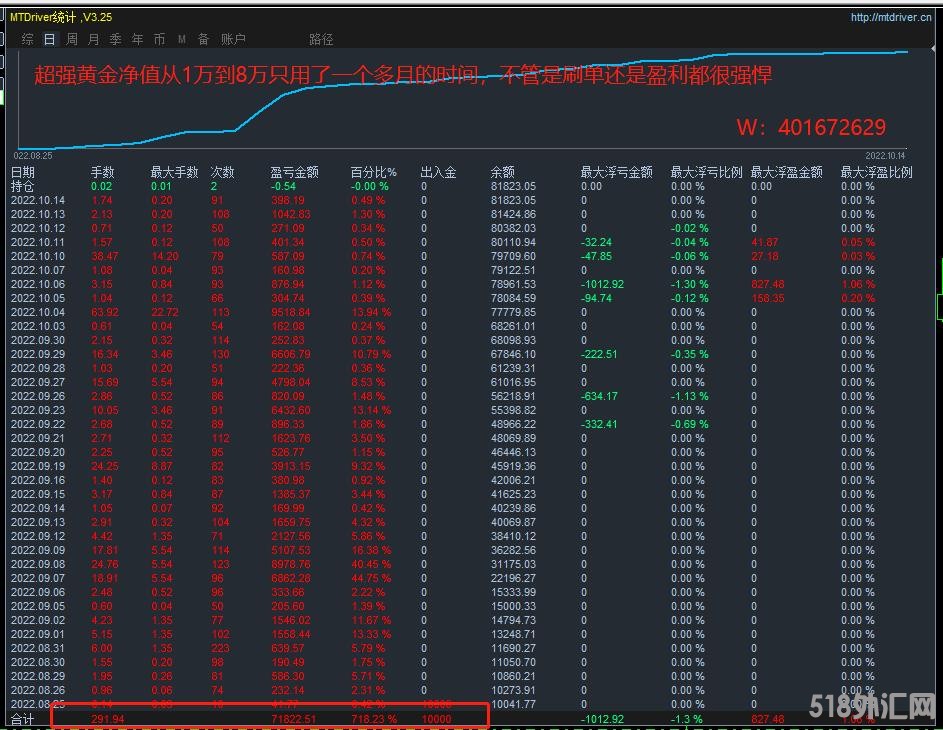
Task: Select the 2022.10.10 date row
Action: (38, 256)
